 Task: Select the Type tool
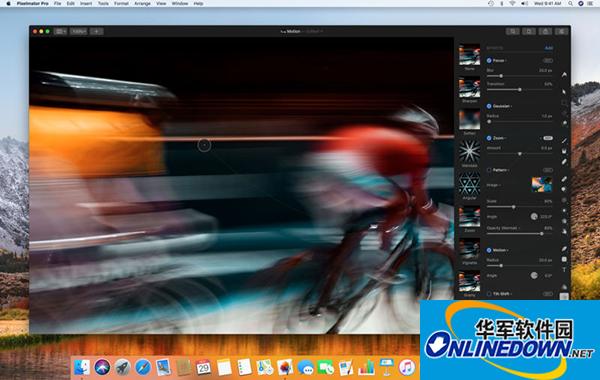564,270
